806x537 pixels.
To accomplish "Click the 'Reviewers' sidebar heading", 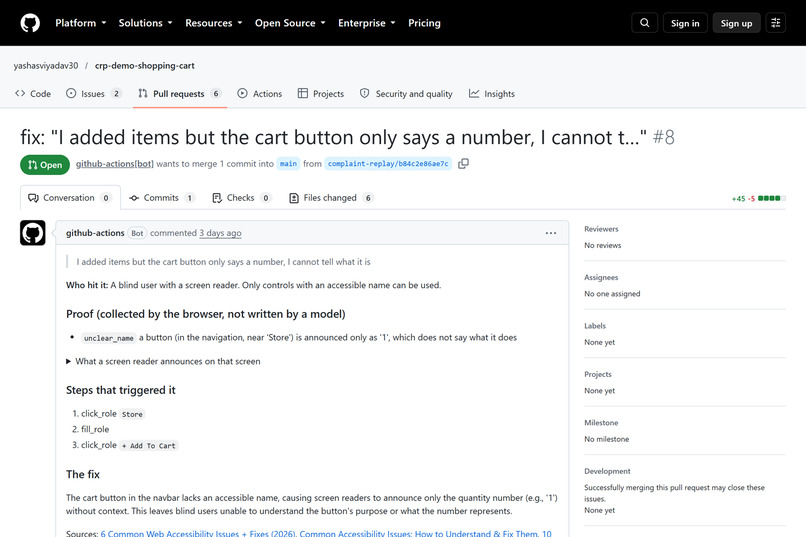I will tap(601, 229).
